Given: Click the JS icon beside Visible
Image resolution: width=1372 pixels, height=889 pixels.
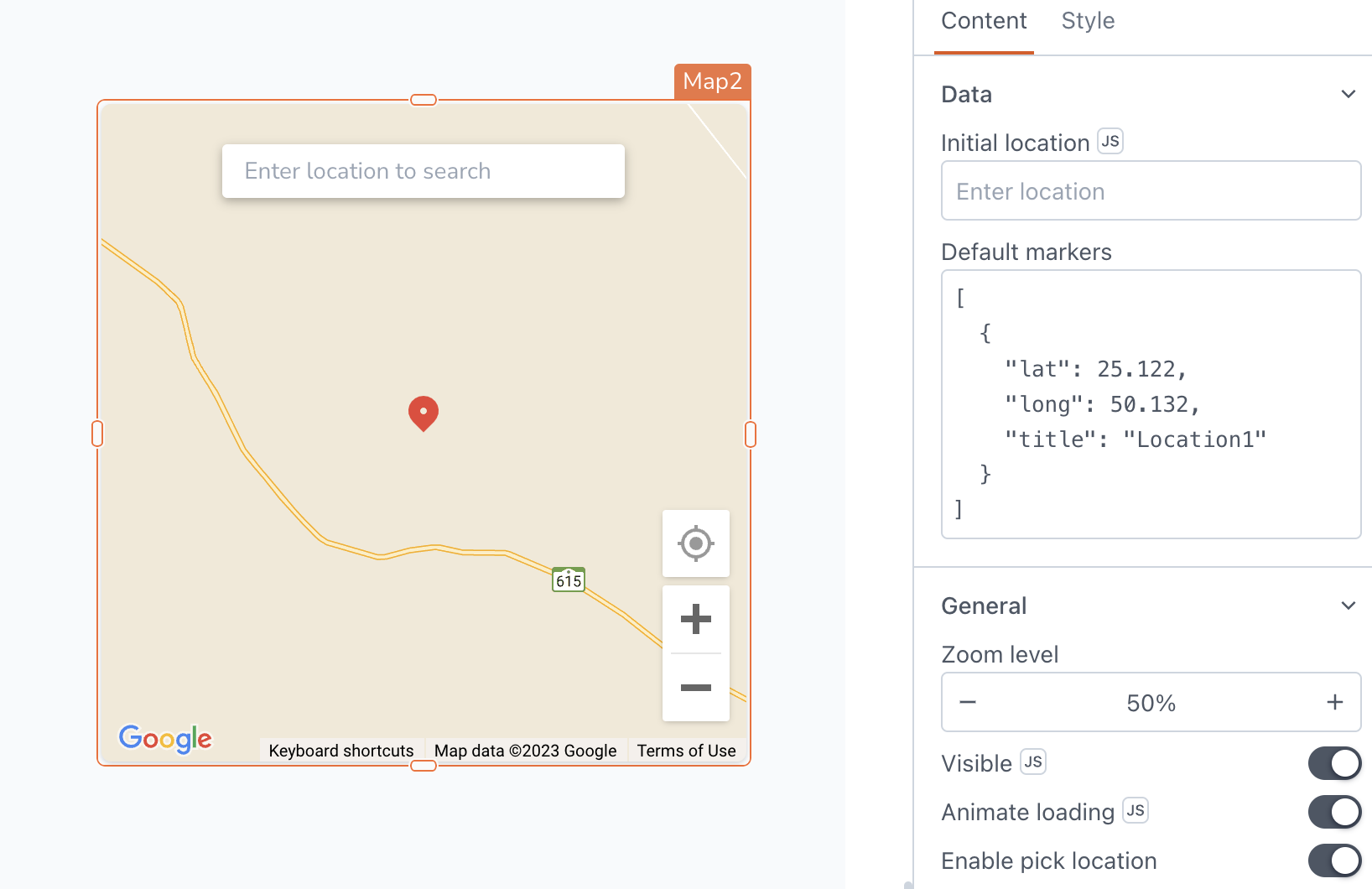Looking at the screenshot, I should (1033, 762).
